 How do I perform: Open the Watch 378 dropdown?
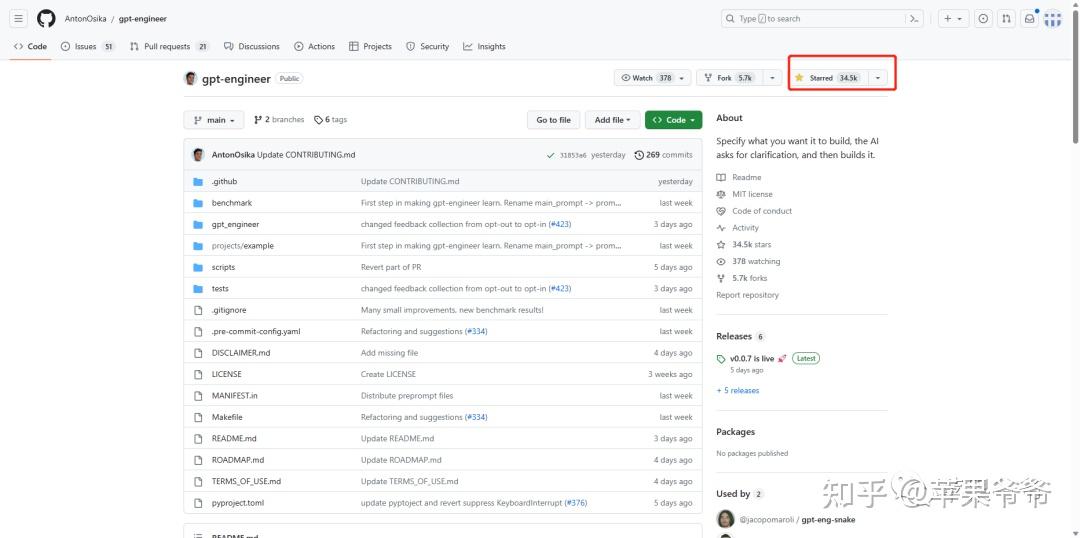652,78
